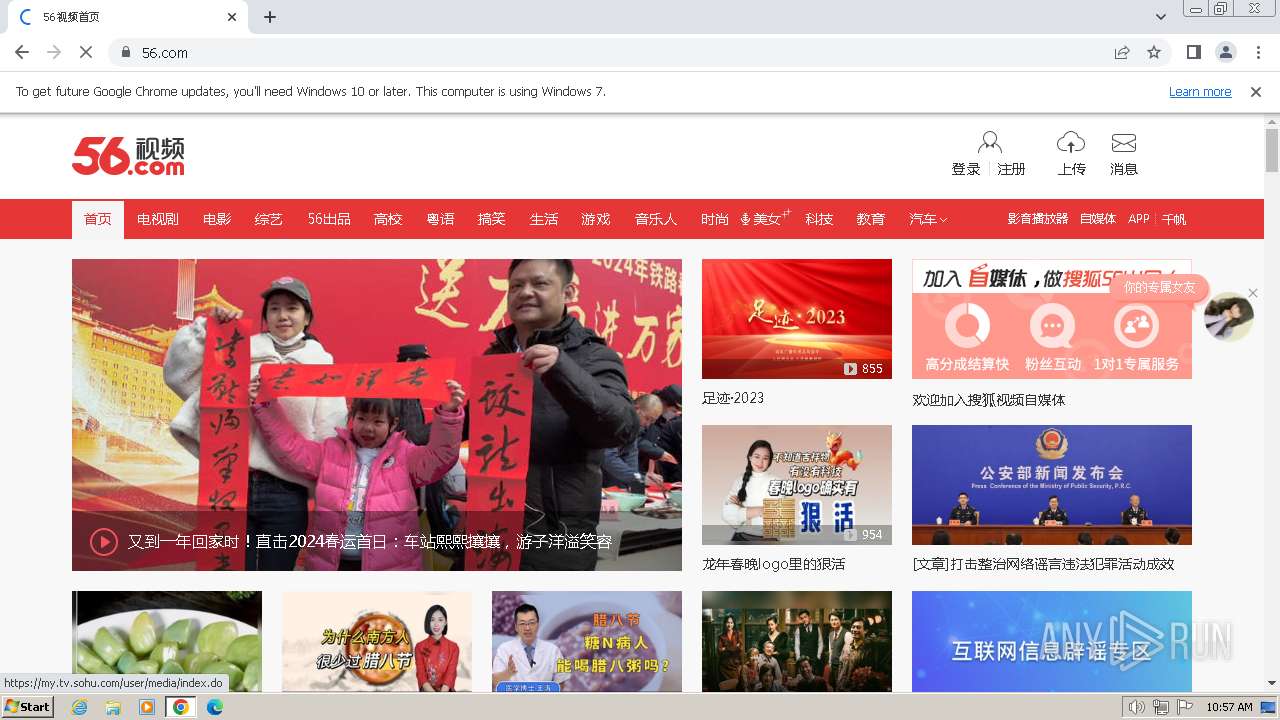Open Windows Start menu
This screenshot has width=1280, height=720.
[x=28, y=707]
